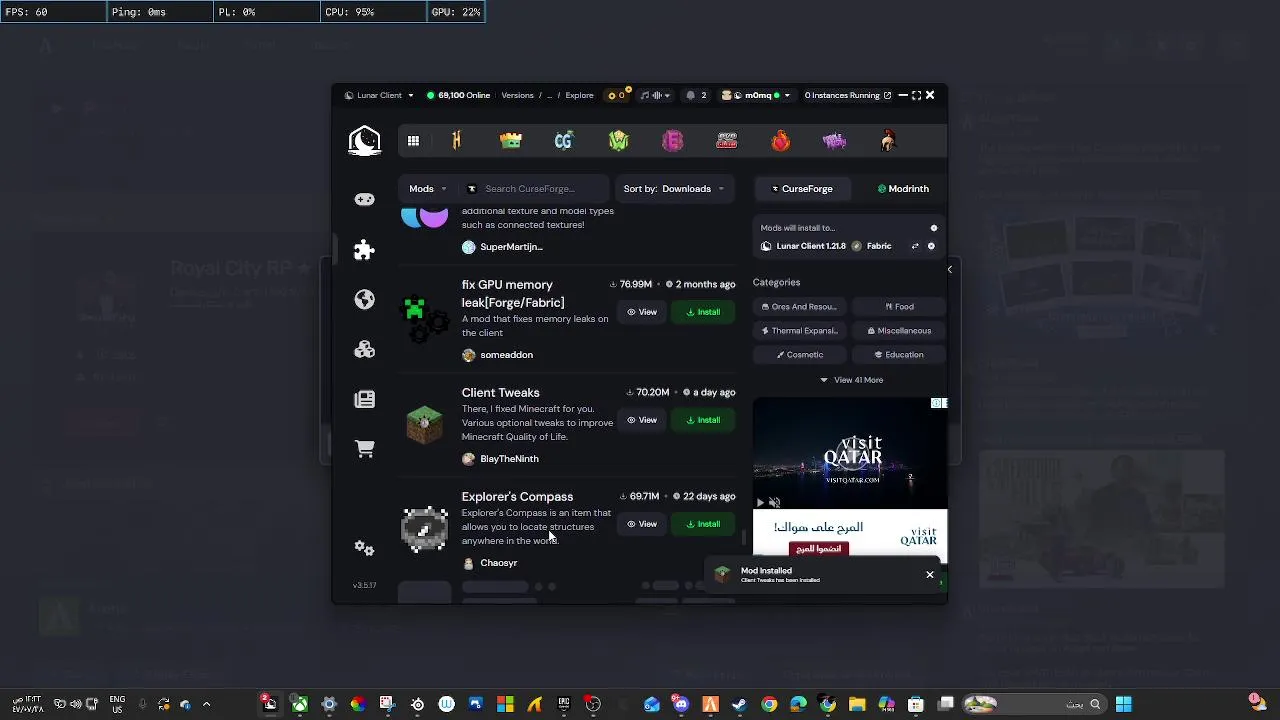The height and width of the screenshot is (720, 1280).
Task: Collapse the right side panel chevron
Action: 949,269
